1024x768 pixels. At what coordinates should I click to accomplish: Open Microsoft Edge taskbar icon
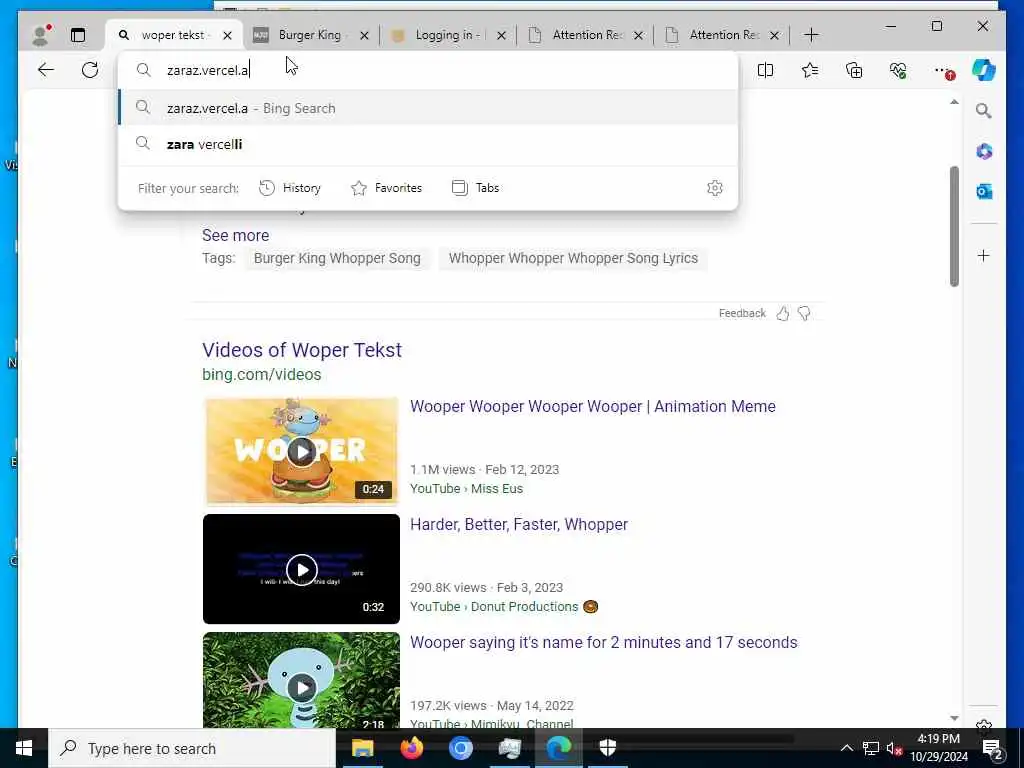[x=558, y=748]
